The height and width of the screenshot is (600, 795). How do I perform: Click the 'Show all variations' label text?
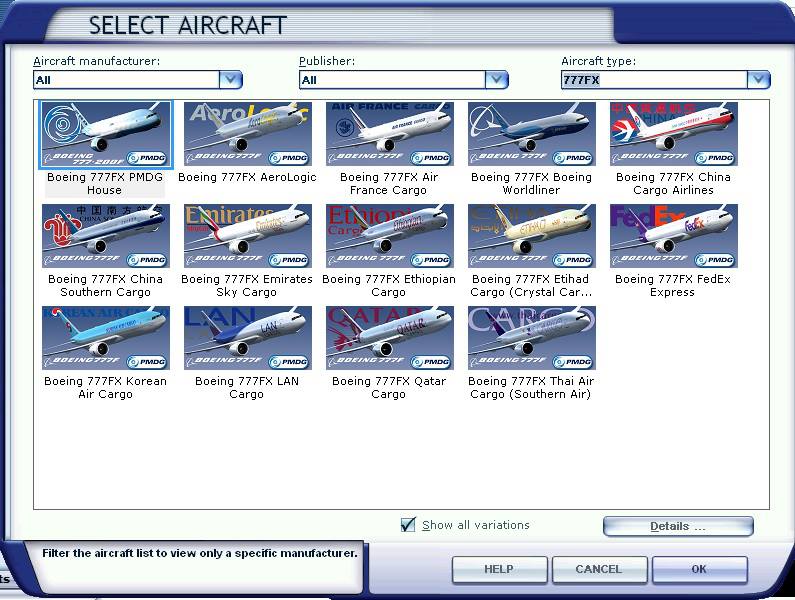point(476,525)
